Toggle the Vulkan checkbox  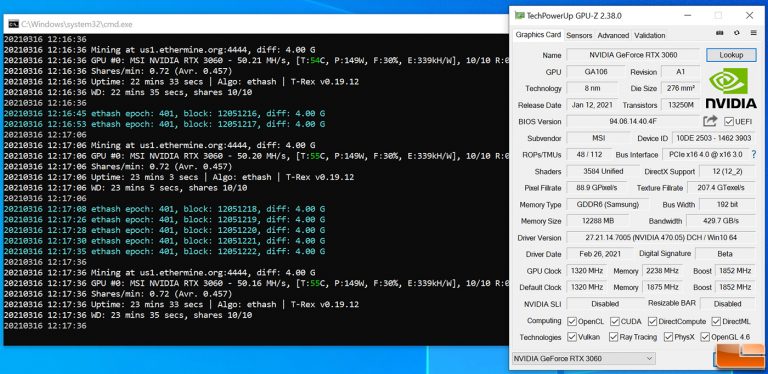point(572,337)
